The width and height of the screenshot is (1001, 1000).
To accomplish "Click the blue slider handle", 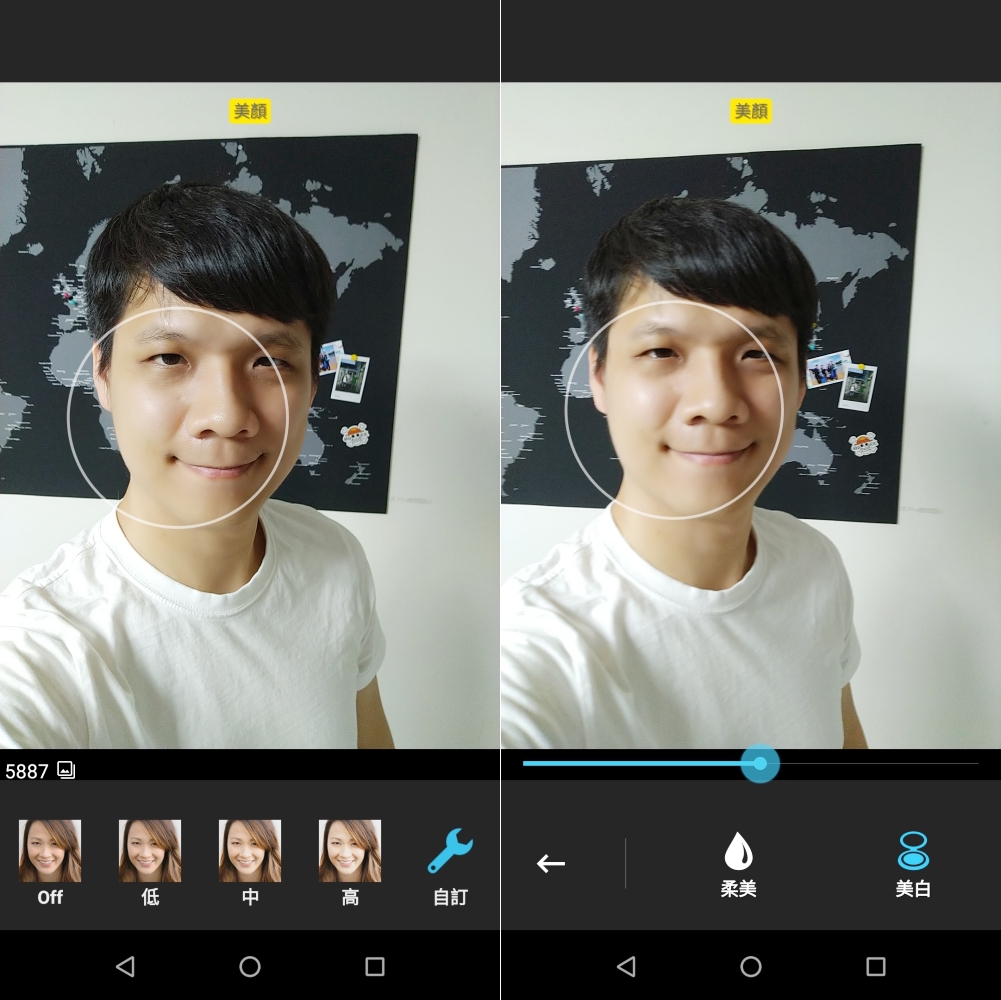I will [x=760, y=763].
